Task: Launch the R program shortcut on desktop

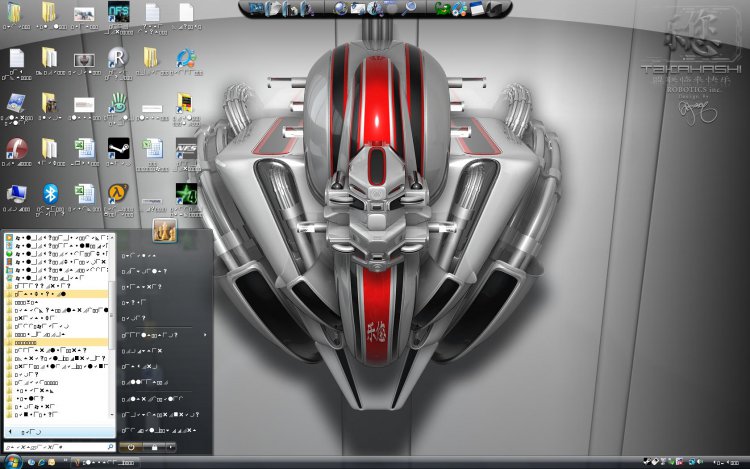Action: pos(118,58)
